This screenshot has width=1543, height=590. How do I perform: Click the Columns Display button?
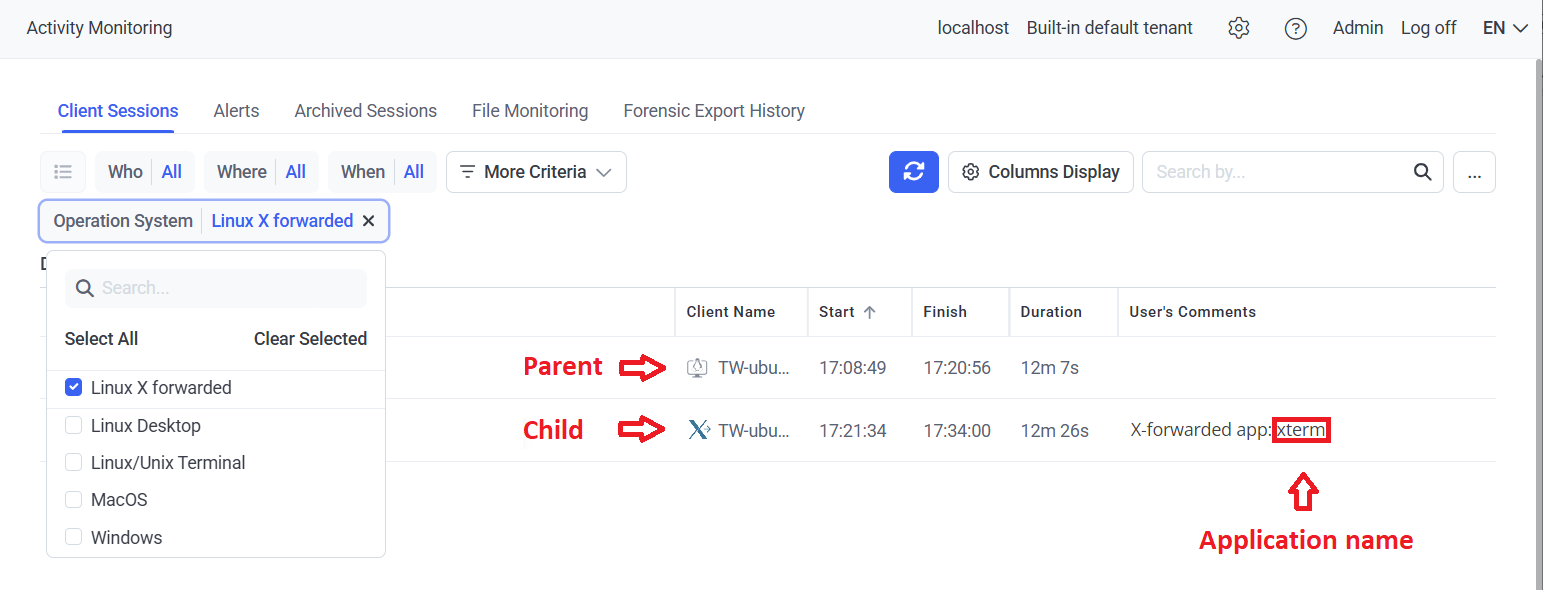pyautogui.click(x=1040, y=172)
